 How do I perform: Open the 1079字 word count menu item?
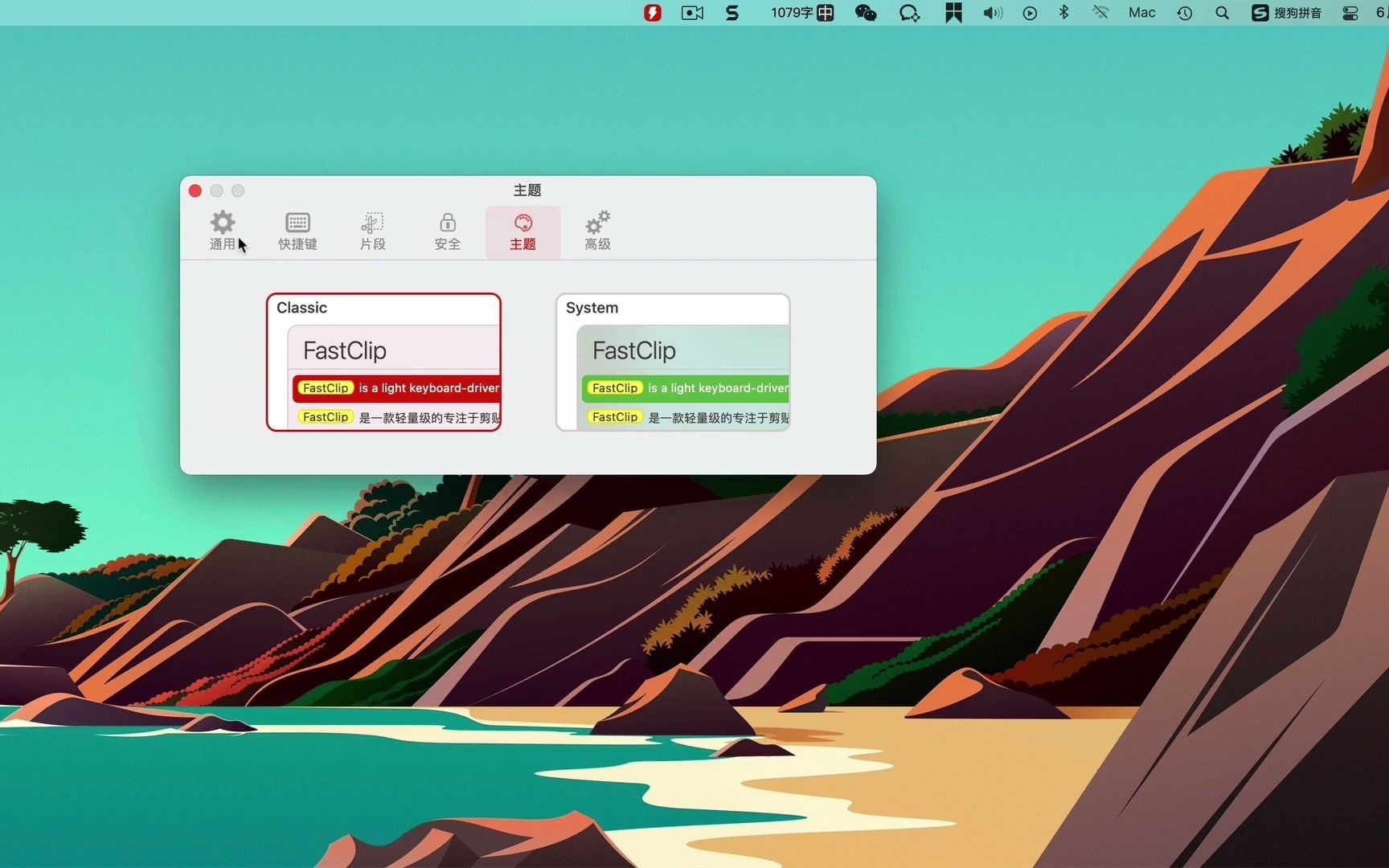[x=801, y=13]
